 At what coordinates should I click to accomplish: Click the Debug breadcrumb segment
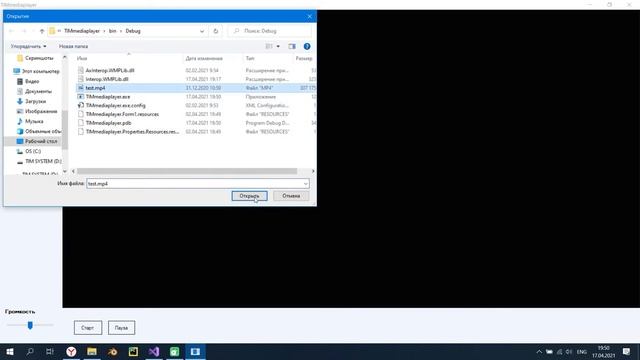pos(133,31)
